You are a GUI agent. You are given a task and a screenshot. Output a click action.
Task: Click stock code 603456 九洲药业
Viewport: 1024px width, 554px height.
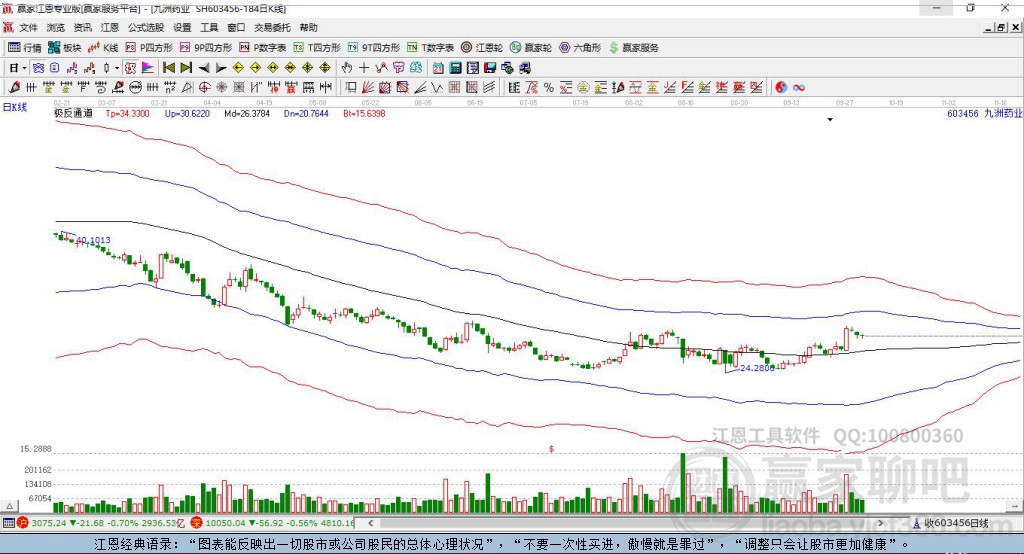[984, 113]
